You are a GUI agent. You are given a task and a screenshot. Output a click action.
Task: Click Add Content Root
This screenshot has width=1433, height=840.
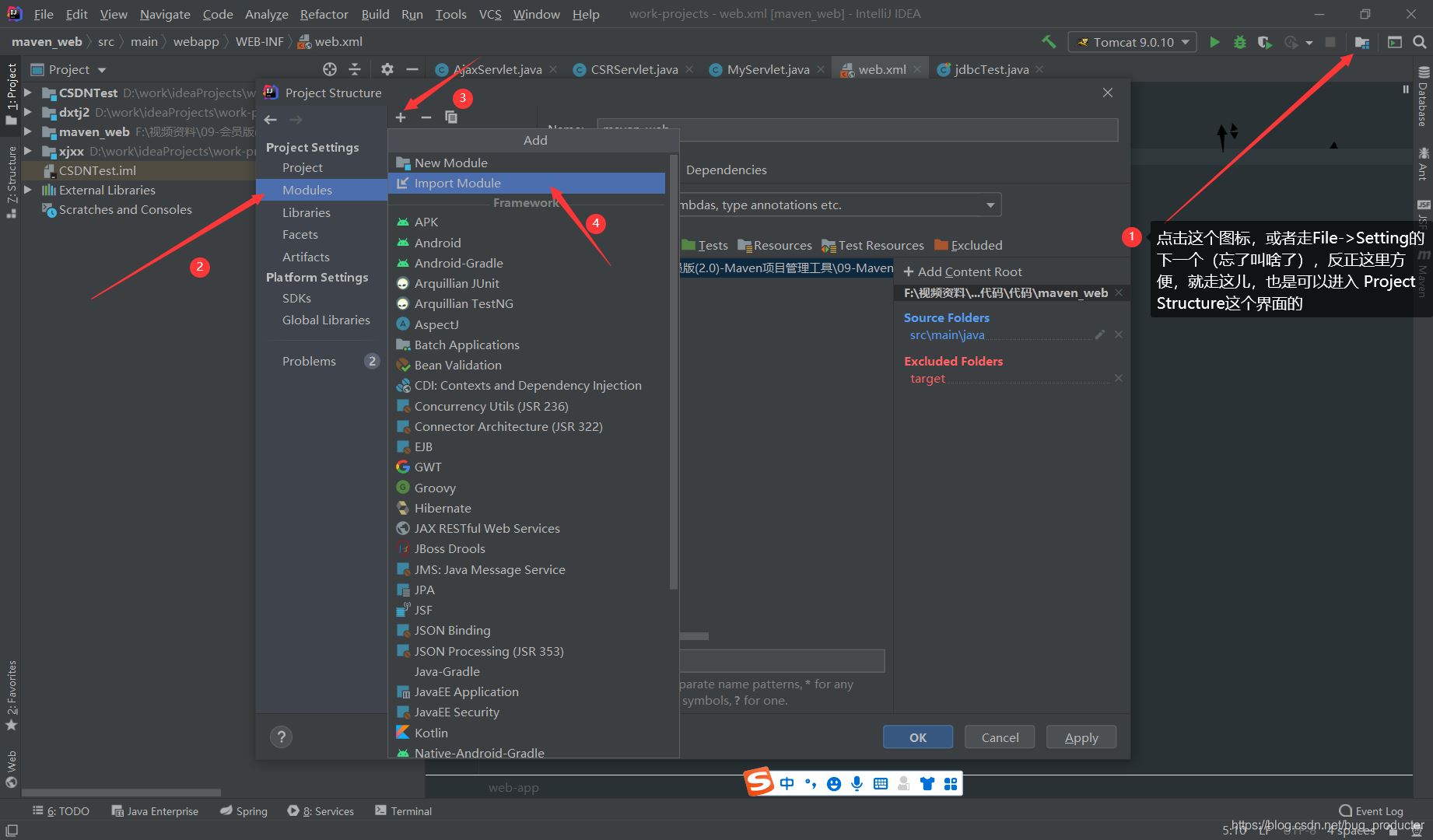pyautogui.click(x=963, y=271)
